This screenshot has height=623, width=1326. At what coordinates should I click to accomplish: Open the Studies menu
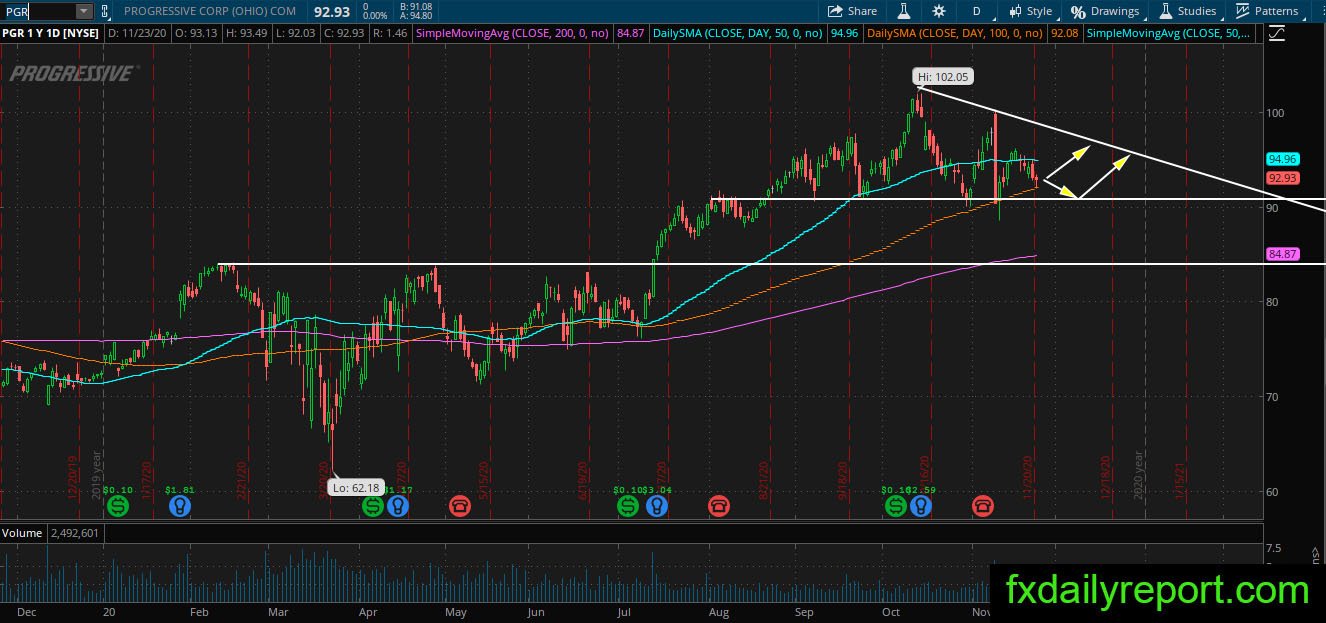point(1188,11)
